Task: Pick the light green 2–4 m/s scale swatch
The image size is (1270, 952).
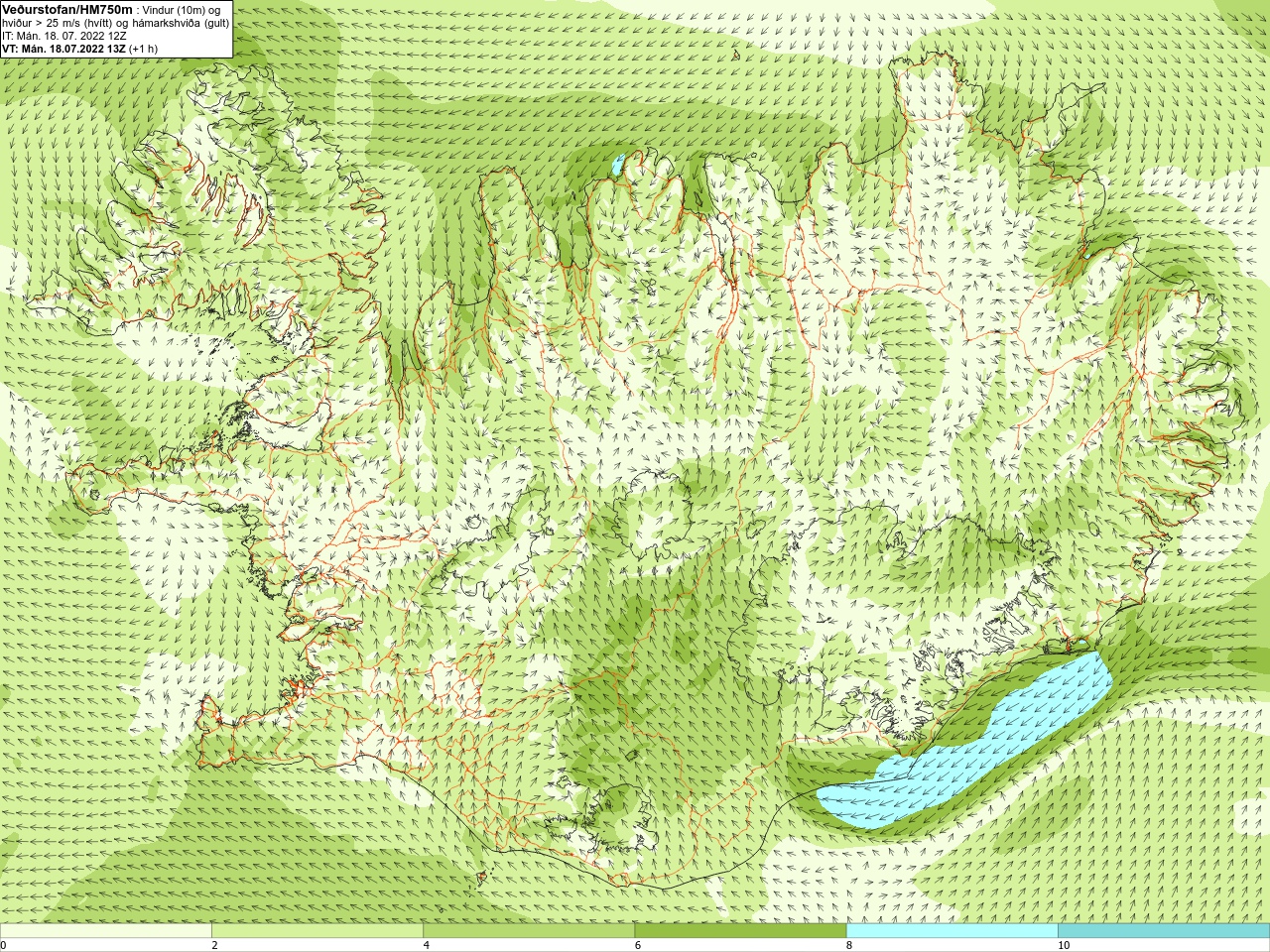Action: (317, 931)
